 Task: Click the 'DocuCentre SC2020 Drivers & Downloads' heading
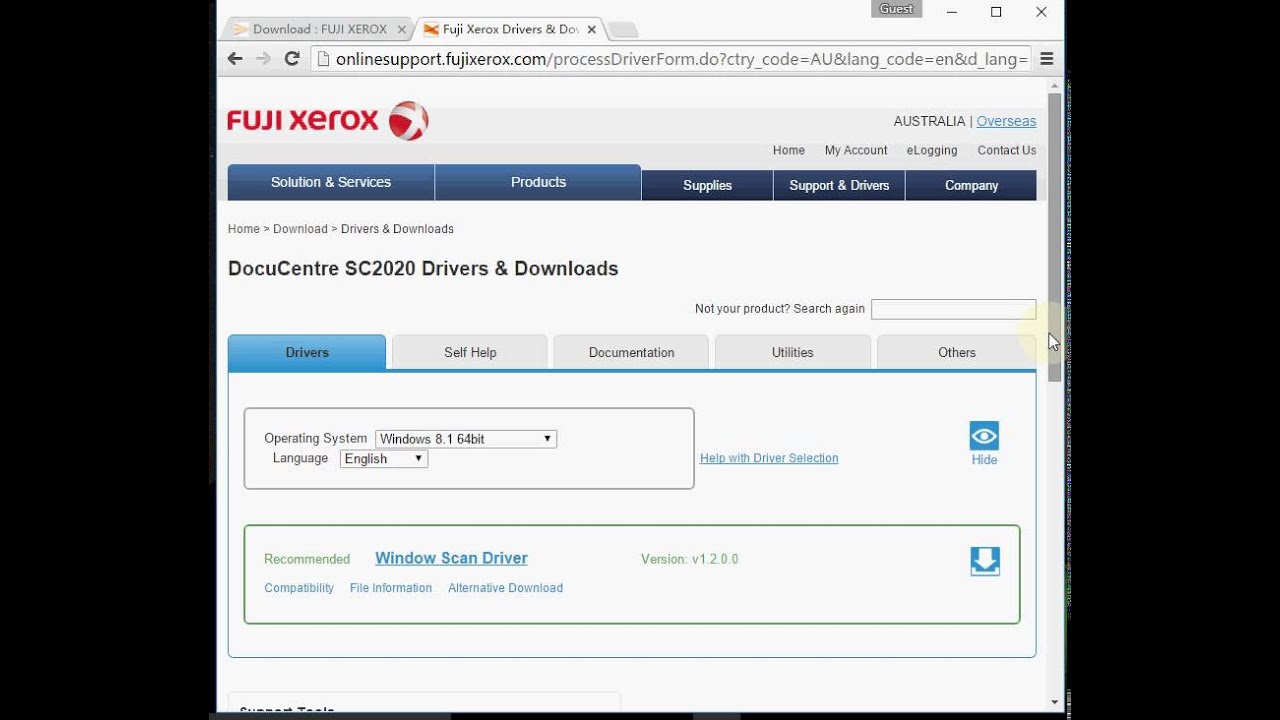point(423,268)
